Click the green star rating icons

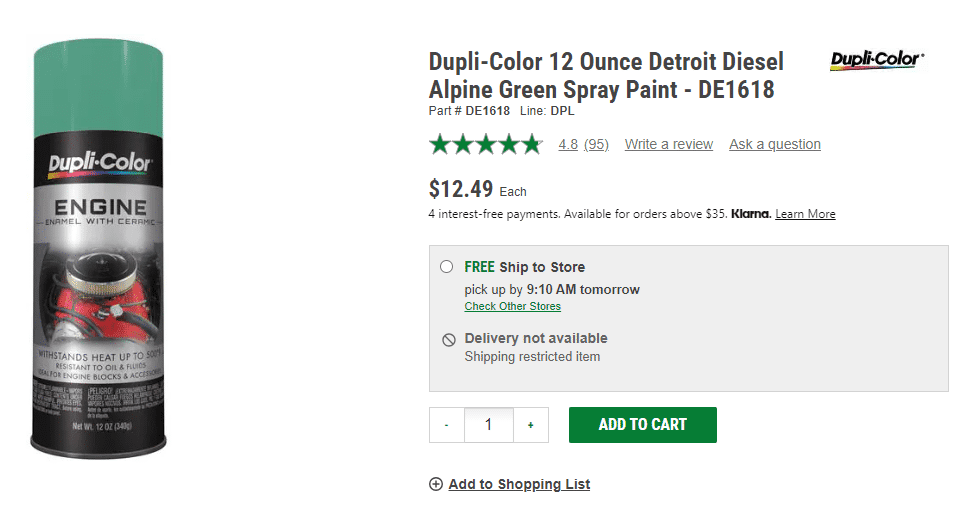tap(485, 145)
